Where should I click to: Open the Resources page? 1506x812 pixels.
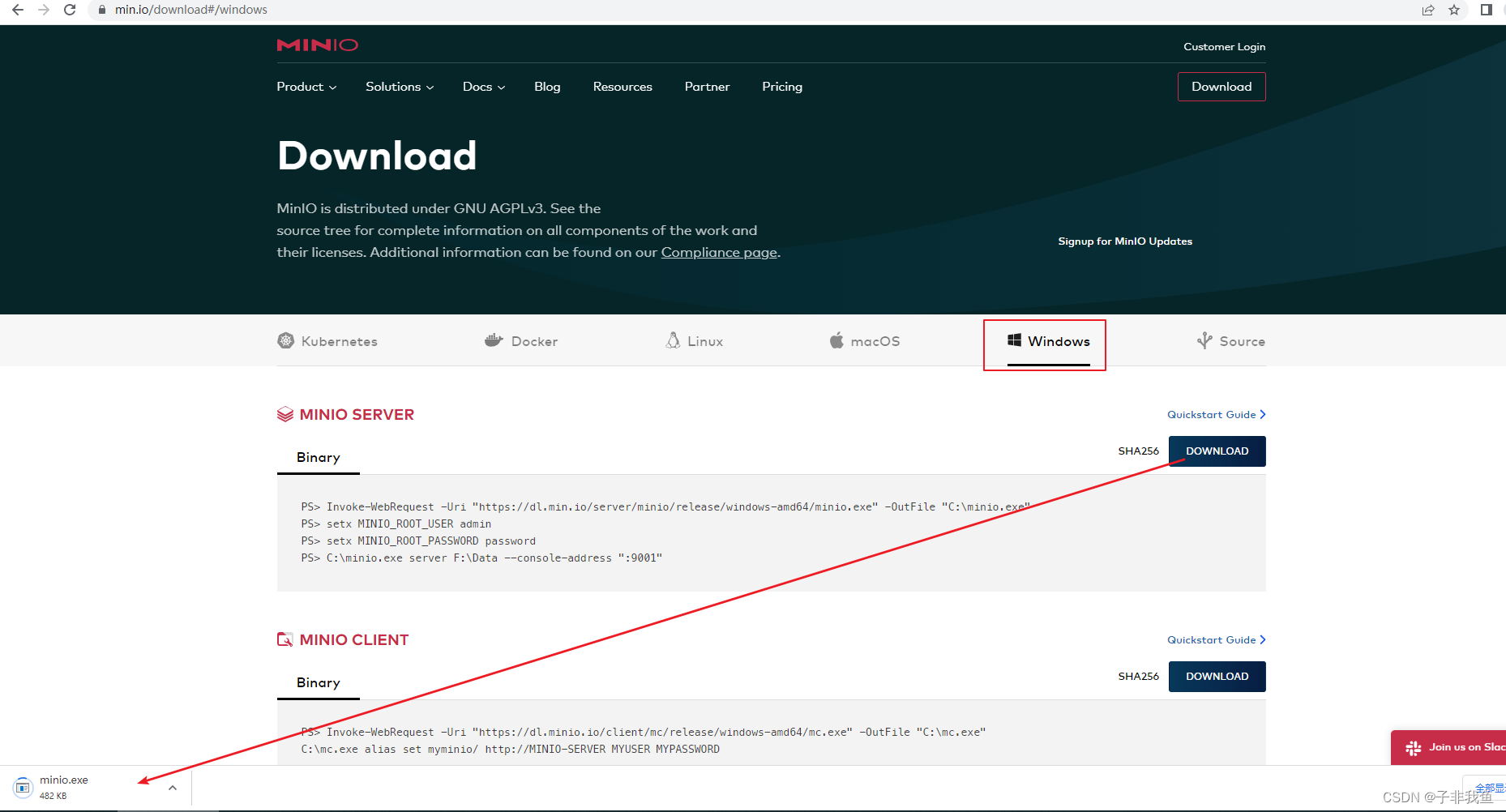(623, 87)
